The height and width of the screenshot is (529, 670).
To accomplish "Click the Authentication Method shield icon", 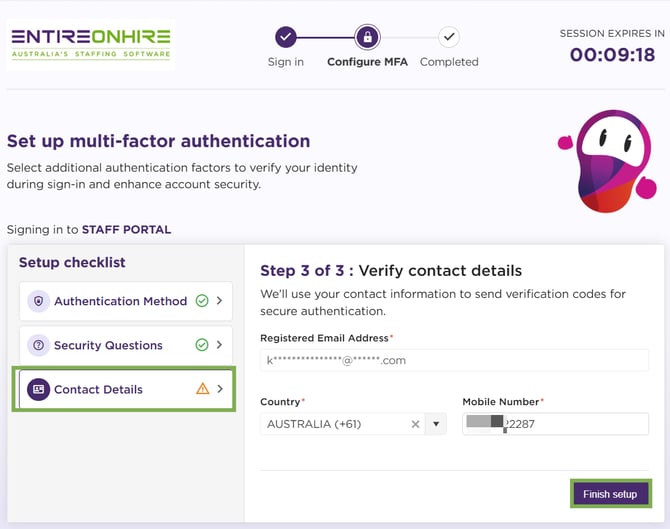I will (38, 301).
